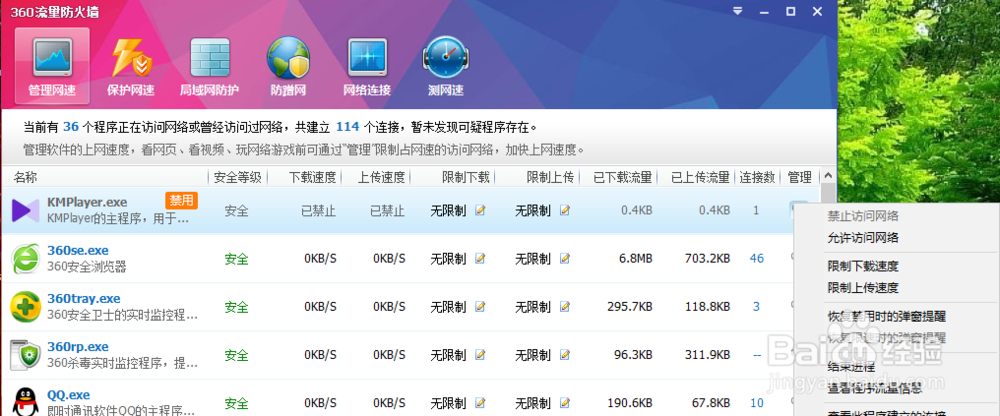Select 禁止访问网络 in context menu
Image resolution: width=1000 pixels, height=416 pixels.
pyautogui.click(x=863, y=216)
